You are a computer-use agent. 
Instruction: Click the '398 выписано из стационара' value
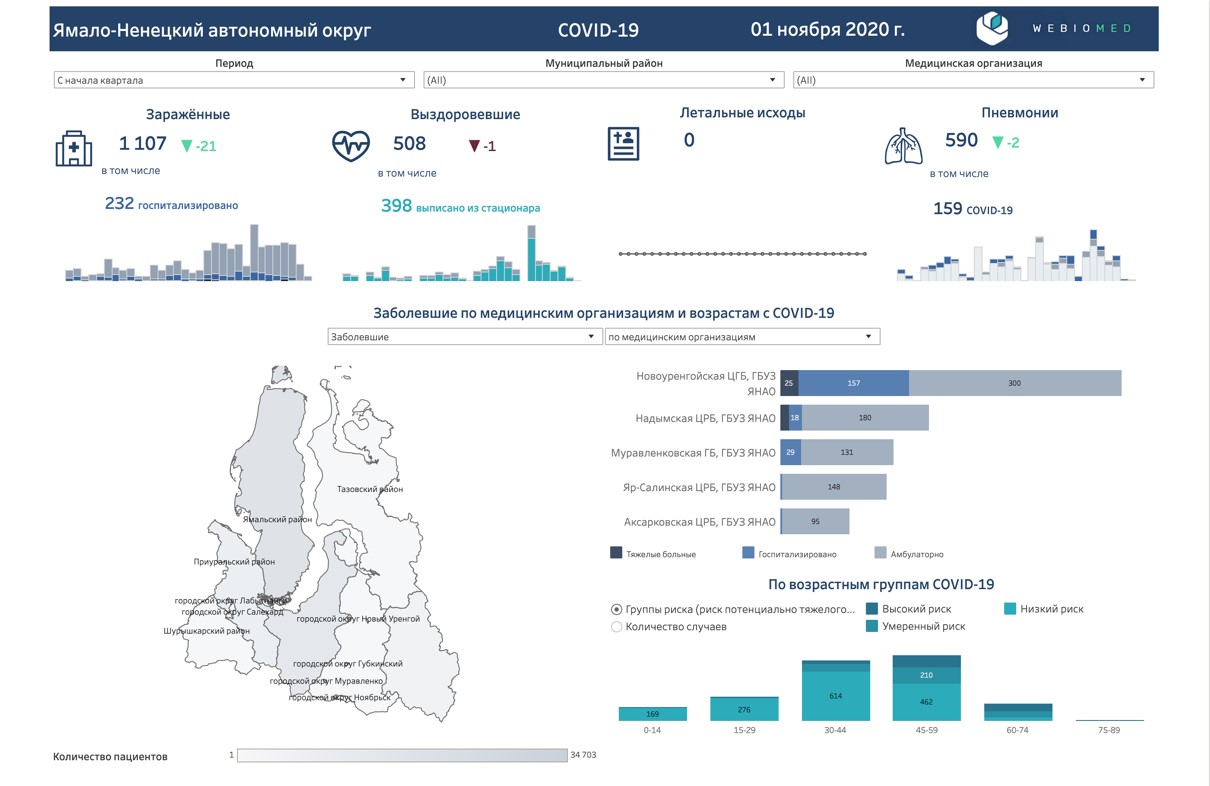coord(460,206)
